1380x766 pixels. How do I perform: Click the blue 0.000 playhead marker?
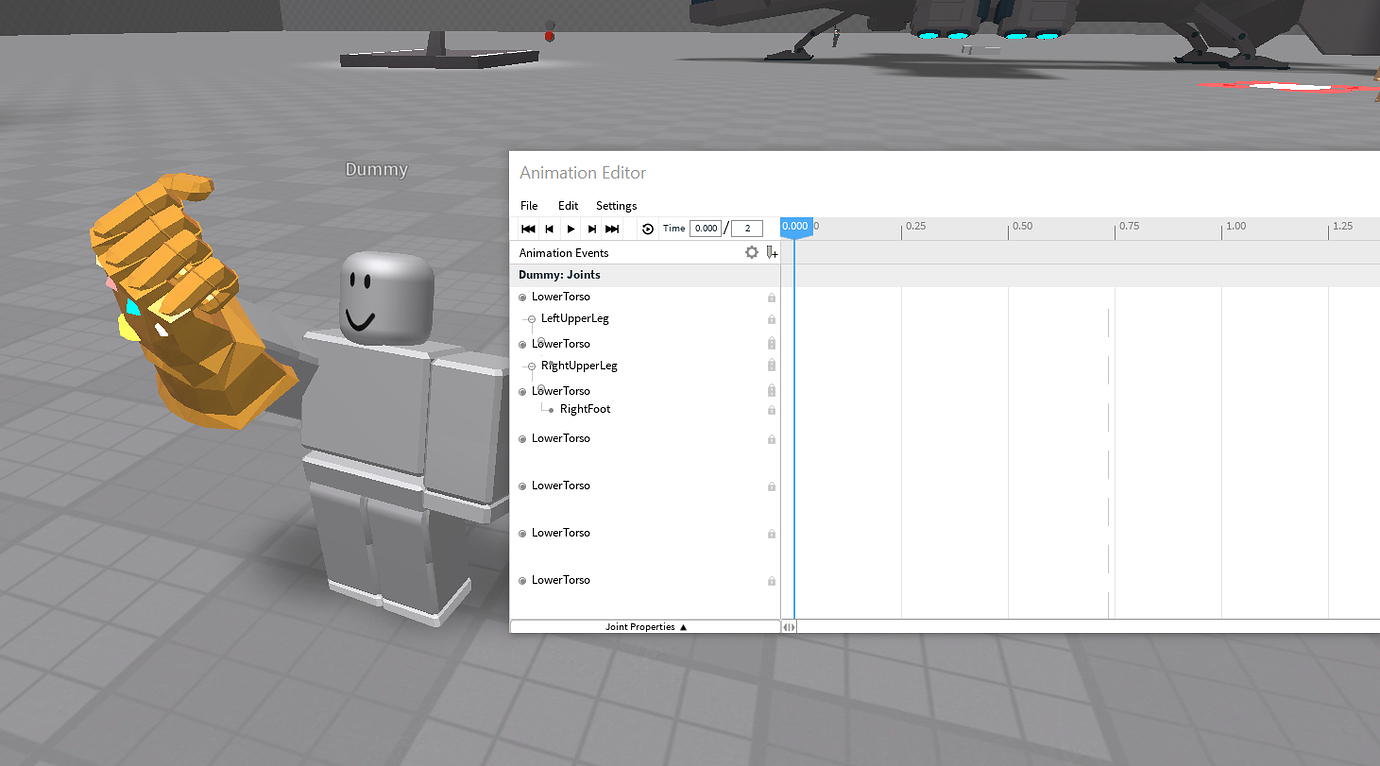coord(796,227)
